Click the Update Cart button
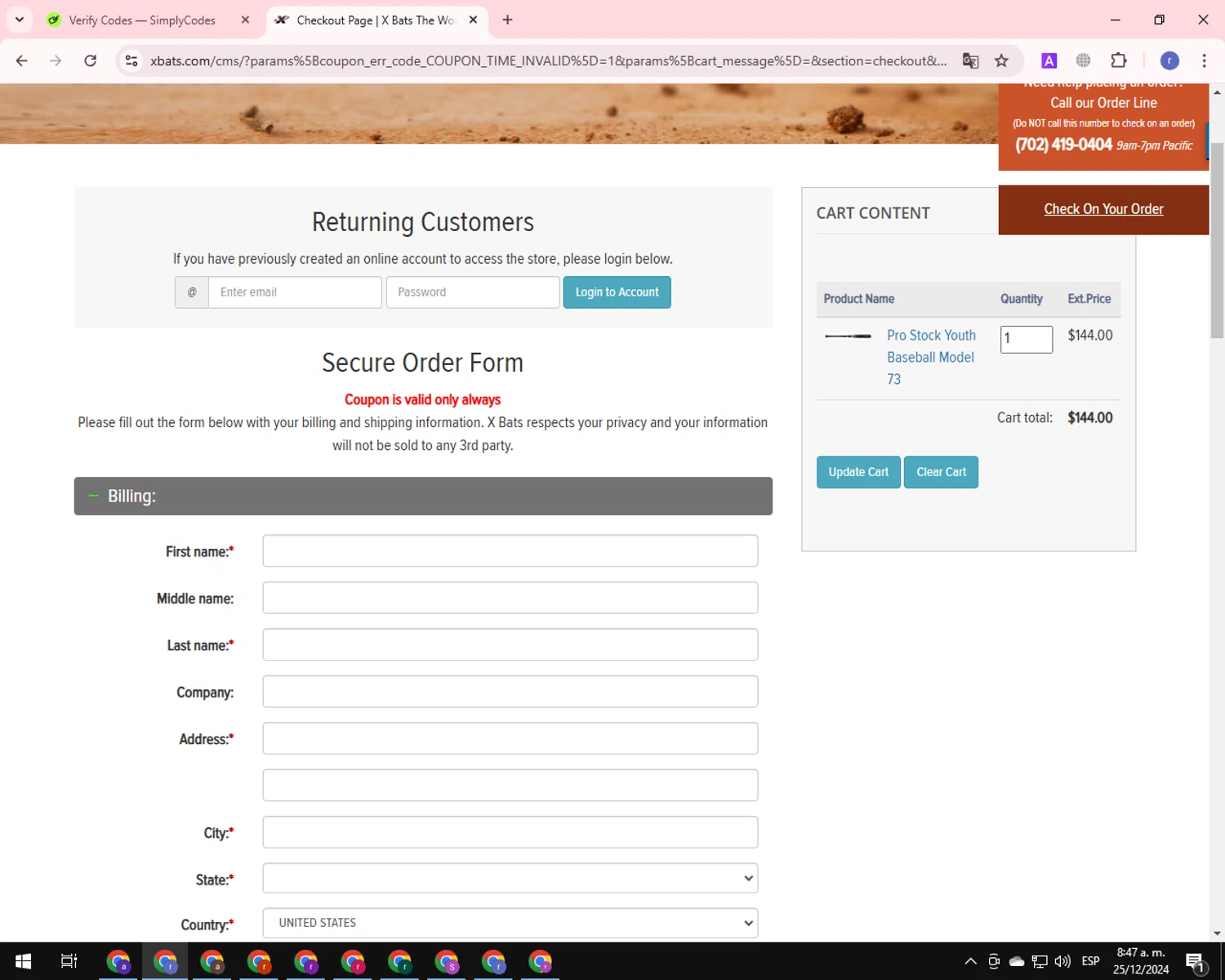 click(858, 472)
